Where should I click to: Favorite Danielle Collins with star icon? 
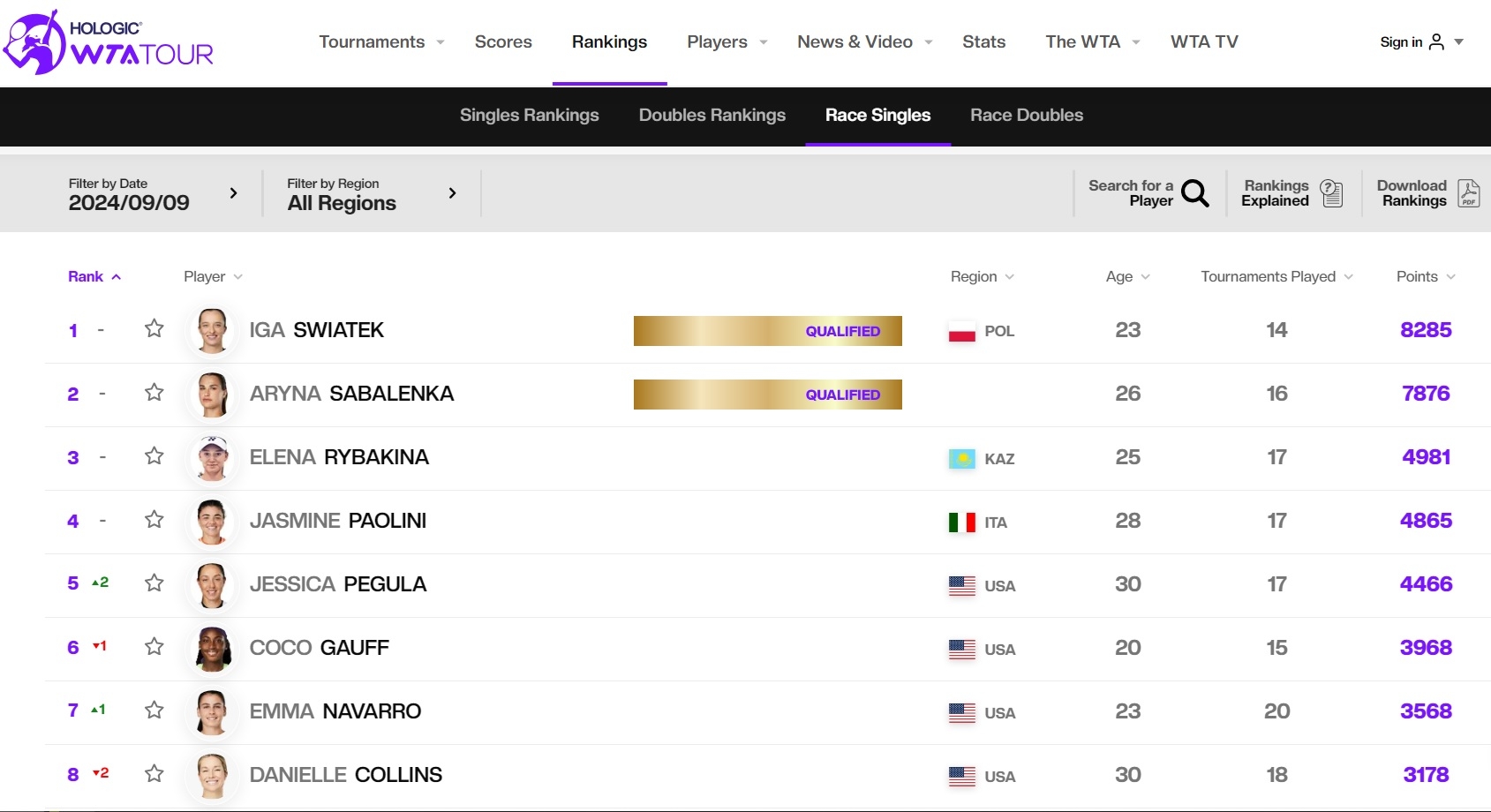point(154,773)
